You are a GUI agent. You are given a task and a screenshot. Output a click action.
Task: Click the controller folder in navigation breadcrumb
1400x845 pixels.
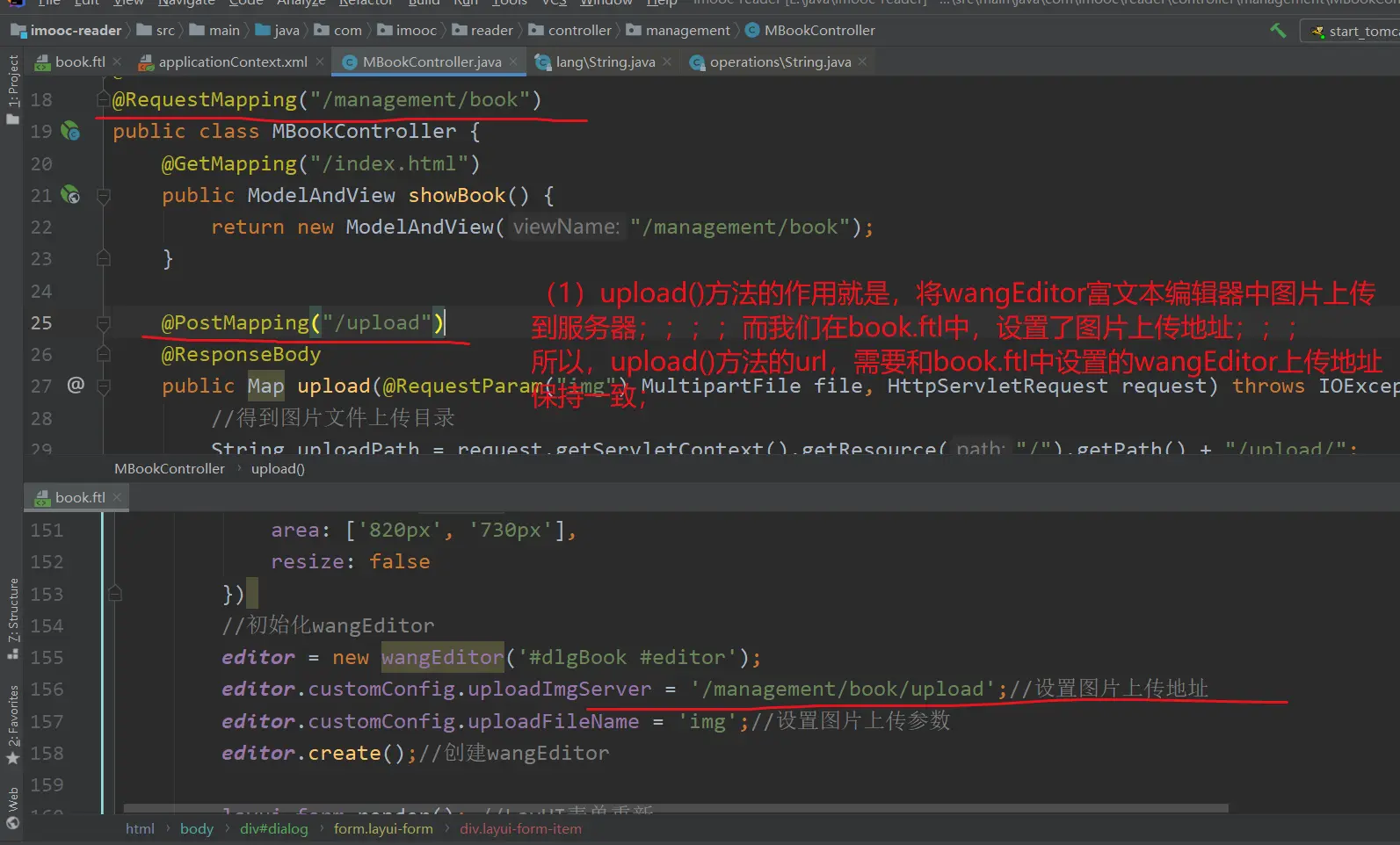pos(579,31)
